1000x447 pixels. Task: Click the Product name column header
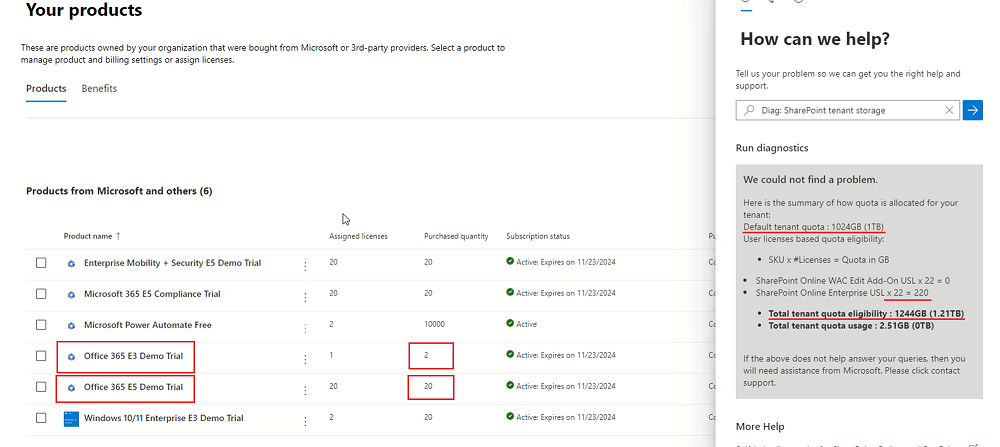click(88, 237)
